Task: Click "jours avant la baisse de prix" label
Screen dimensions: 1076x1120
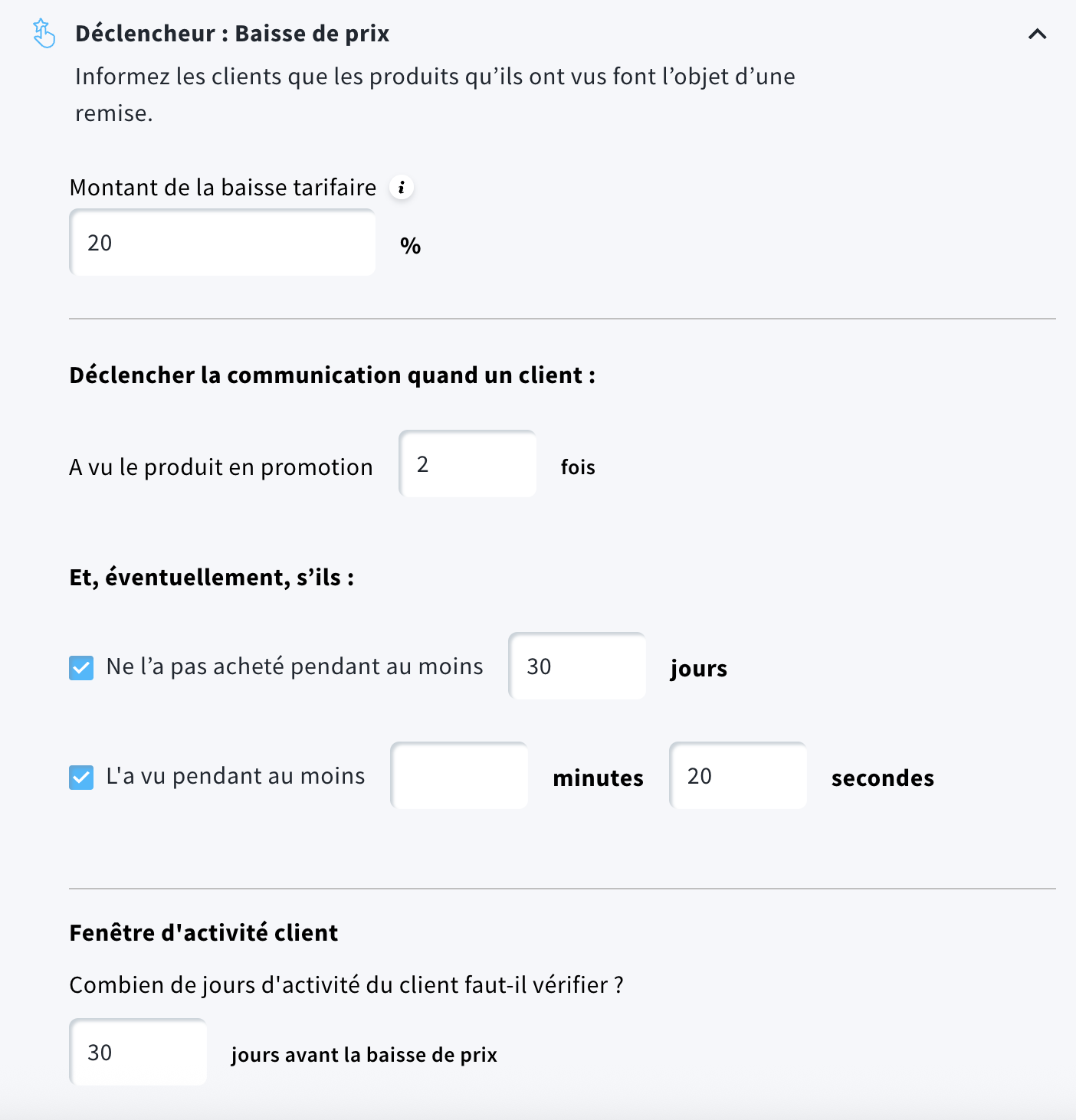Action: pyautogui.click(x=363, y=1054)
